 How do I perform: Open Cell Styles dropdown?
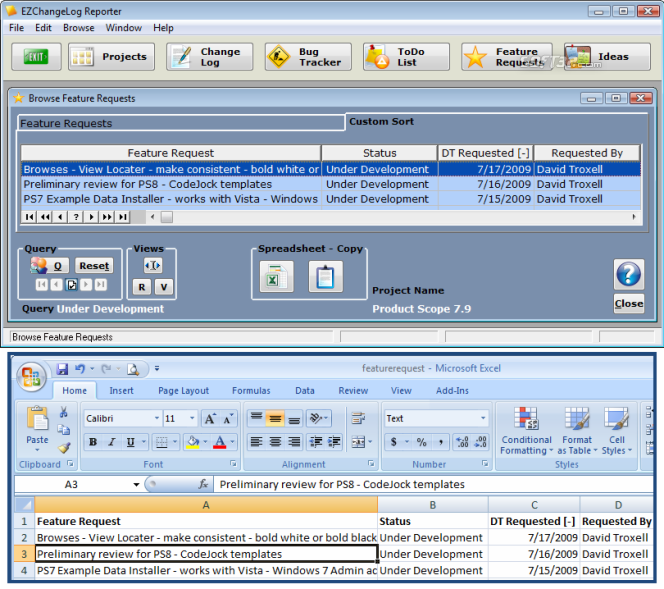[x=617, y=430]
